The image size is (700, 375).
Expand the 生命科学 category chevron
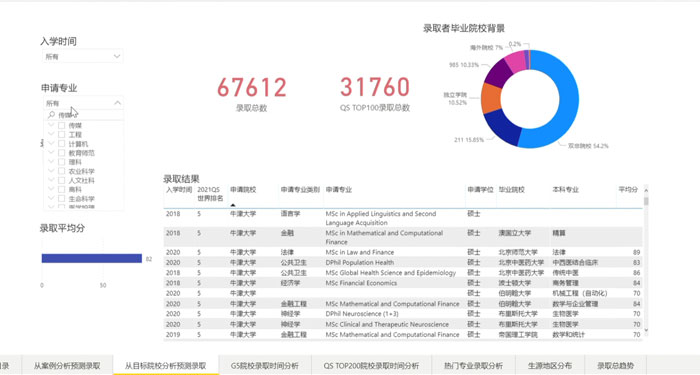[x=51, y=198]
